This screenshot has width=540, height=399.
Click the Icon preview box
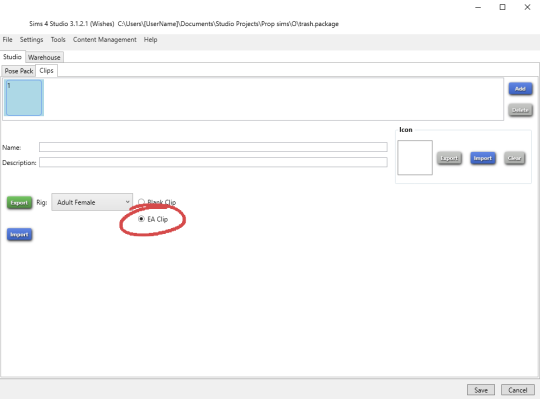pos(415,157)
